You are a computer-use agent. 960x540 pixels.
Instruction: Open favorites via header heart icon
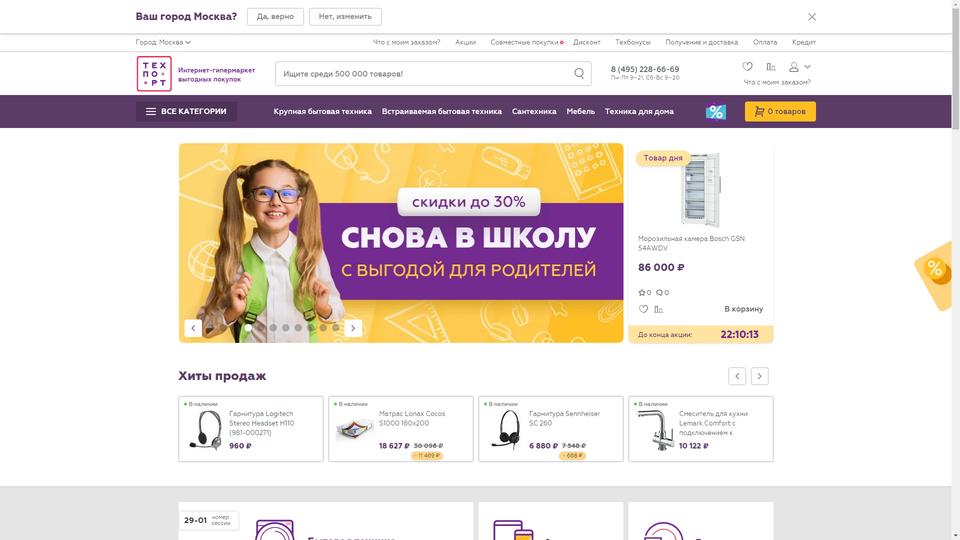point(747,67)
